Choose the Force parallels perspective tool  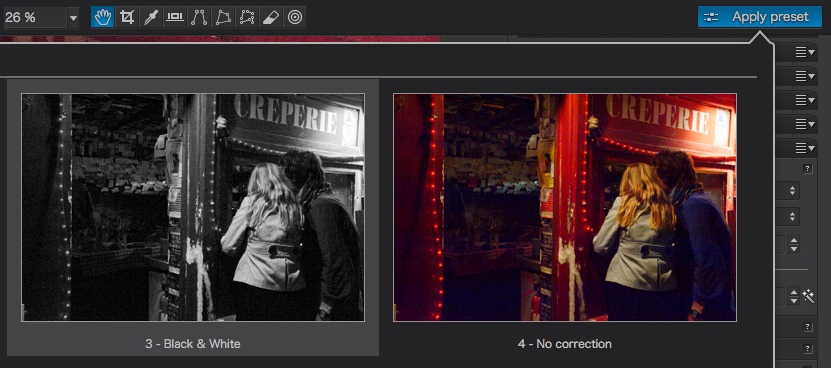pyautogui.click(x=199, y=17)
